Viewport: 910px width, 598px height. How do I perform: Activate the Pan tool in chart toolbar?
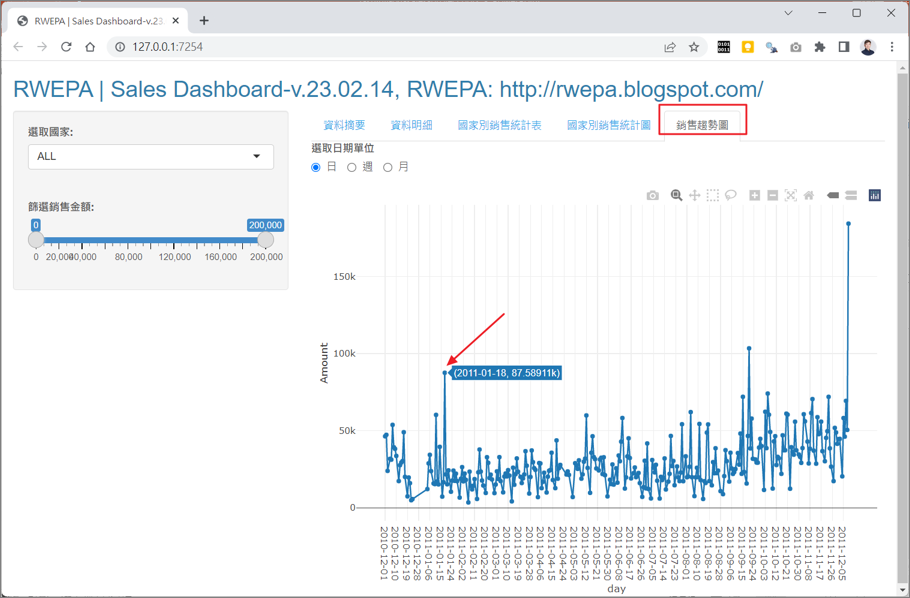[x=694, y=196]
